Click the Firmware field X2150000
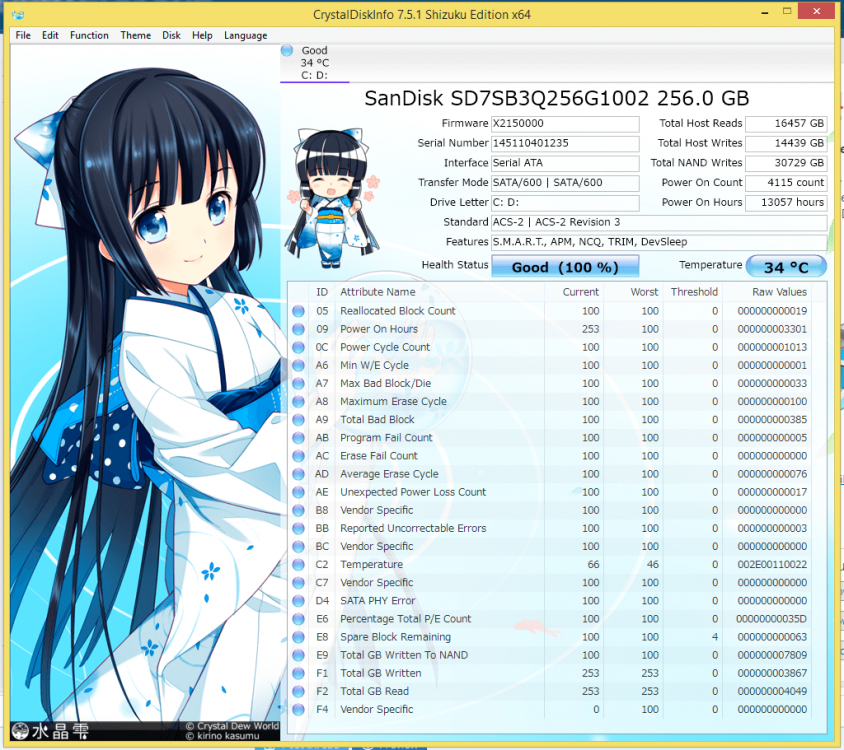This screenshot has width=844, height=750. (565, 123)
